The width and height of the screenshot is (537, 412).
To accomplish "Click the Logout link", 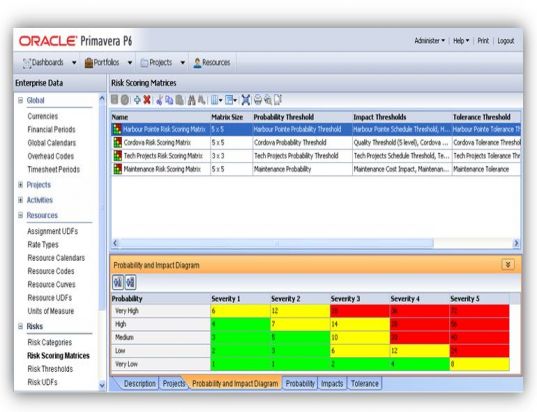I will 505,41.
